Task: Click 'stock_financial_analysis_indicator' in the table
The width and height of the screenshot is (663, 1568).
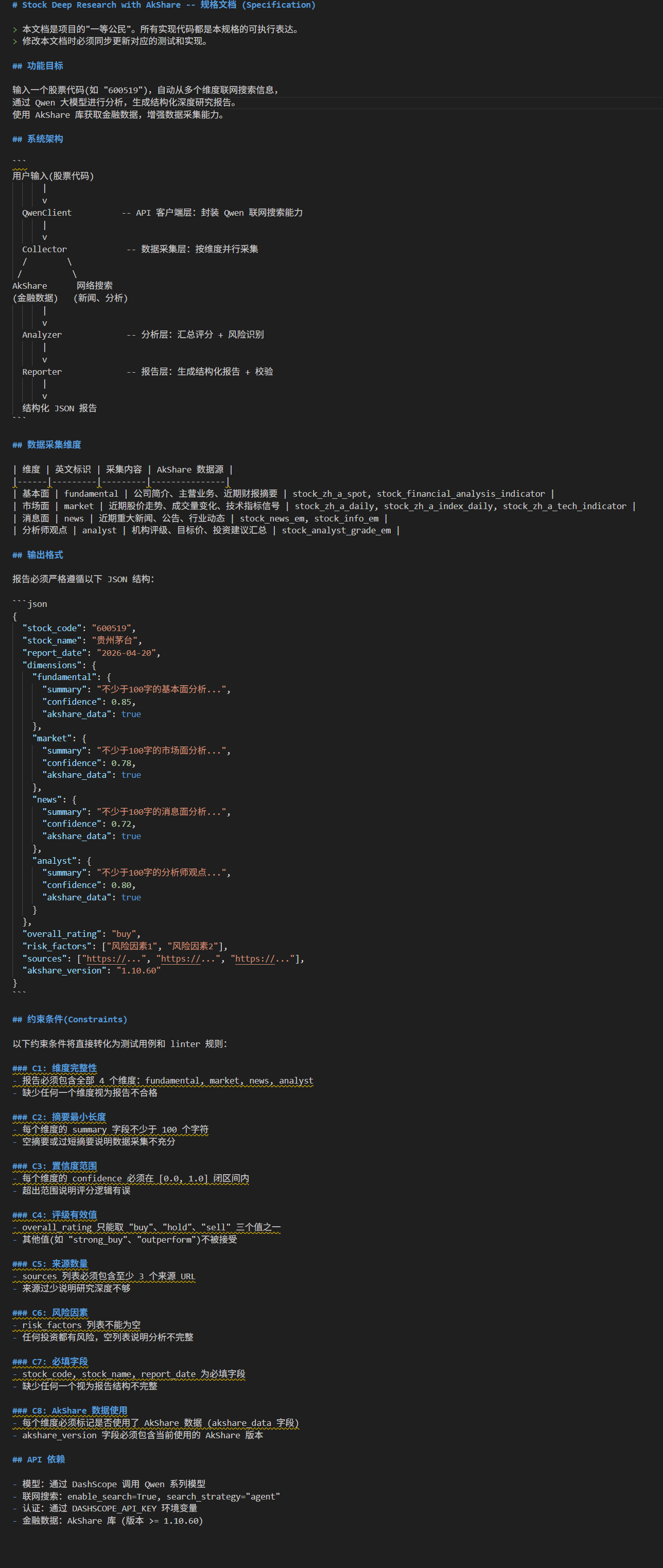Action: (x=461, y=494)
